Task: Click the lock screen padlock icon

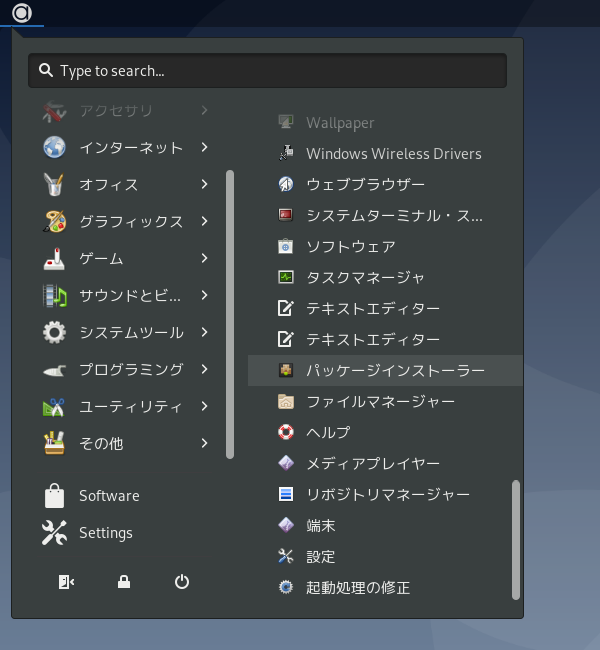Action: 124,582
